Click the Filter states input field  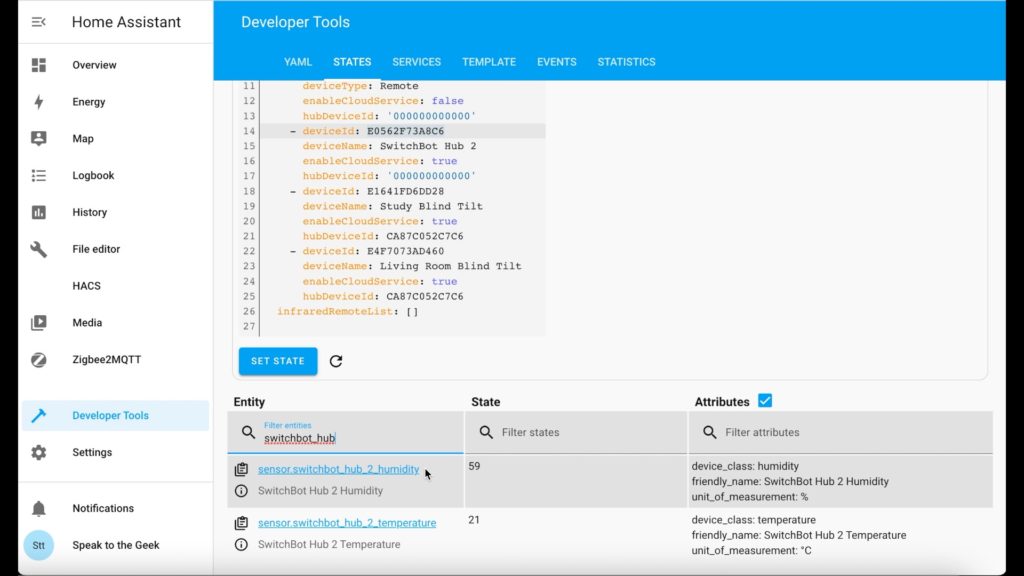[576, 432]
